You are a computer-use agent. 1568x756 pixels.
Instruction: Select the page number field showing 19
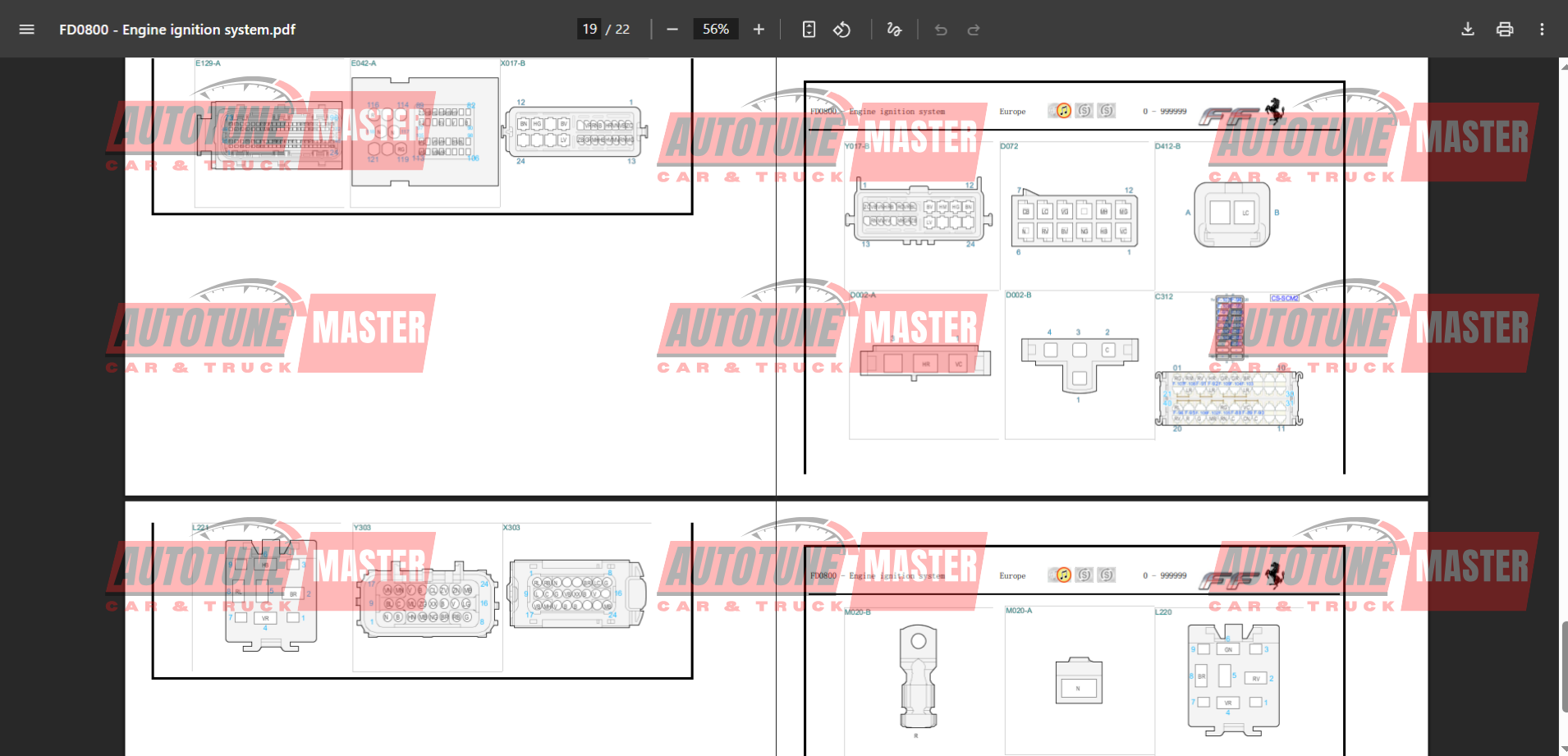coord(589,30)
